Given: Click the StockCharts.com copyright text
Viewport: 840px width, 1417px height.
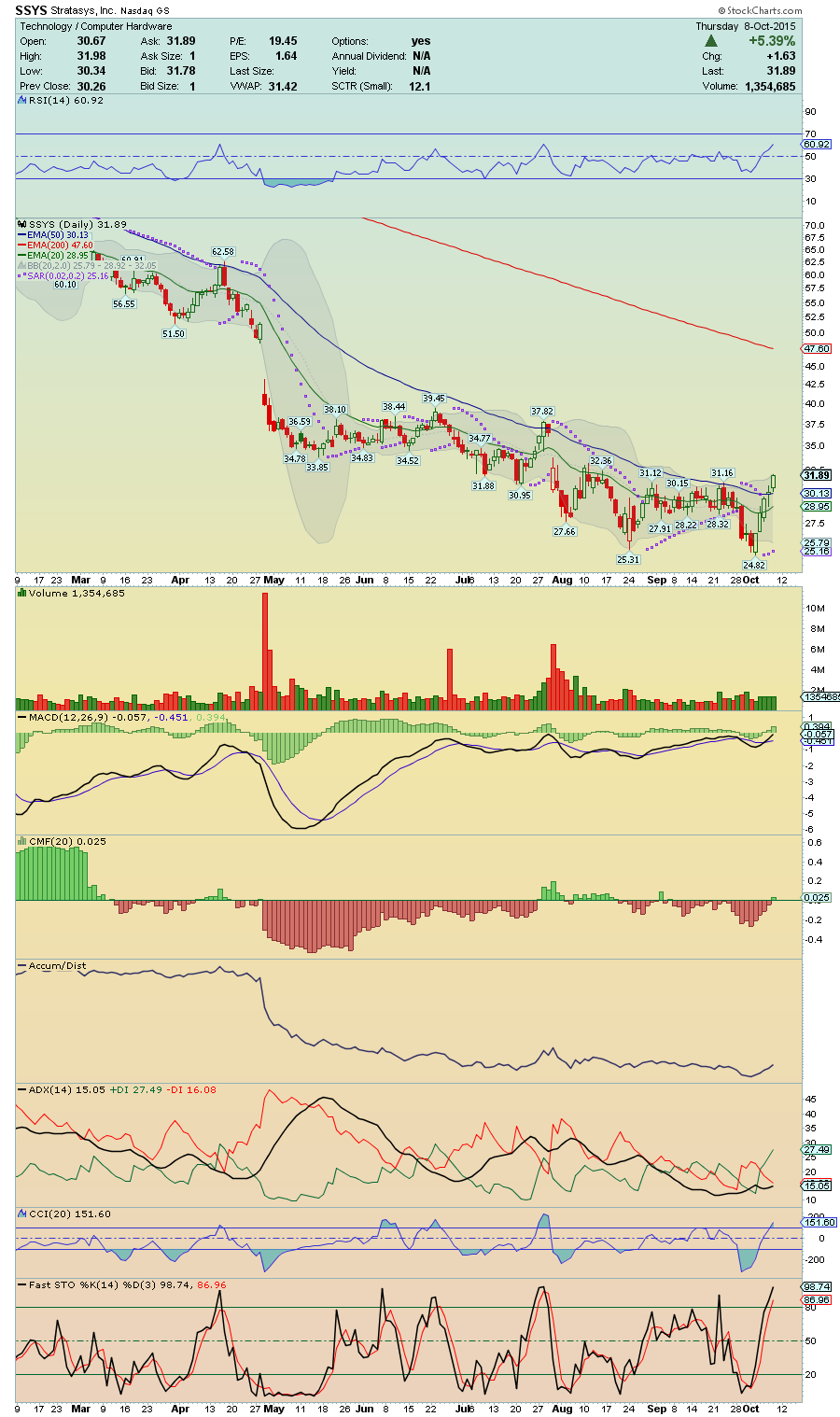Looking at the screenshot, I should tap(761, 11).
